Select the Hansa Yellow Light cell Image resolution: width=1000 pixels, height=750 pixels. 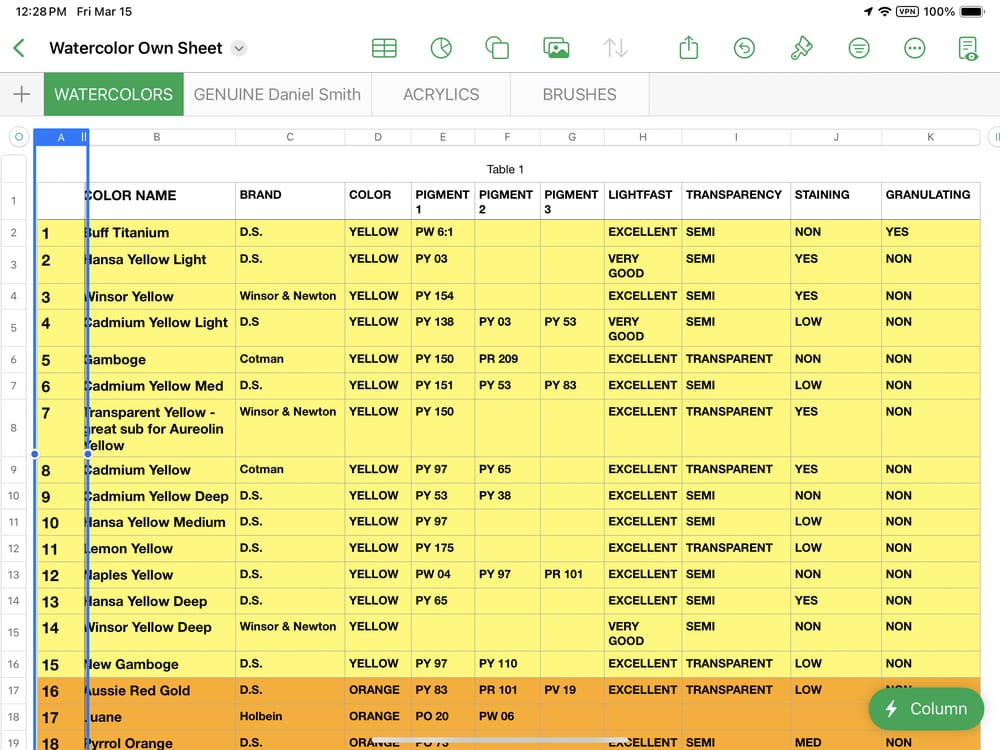[161, 265]
